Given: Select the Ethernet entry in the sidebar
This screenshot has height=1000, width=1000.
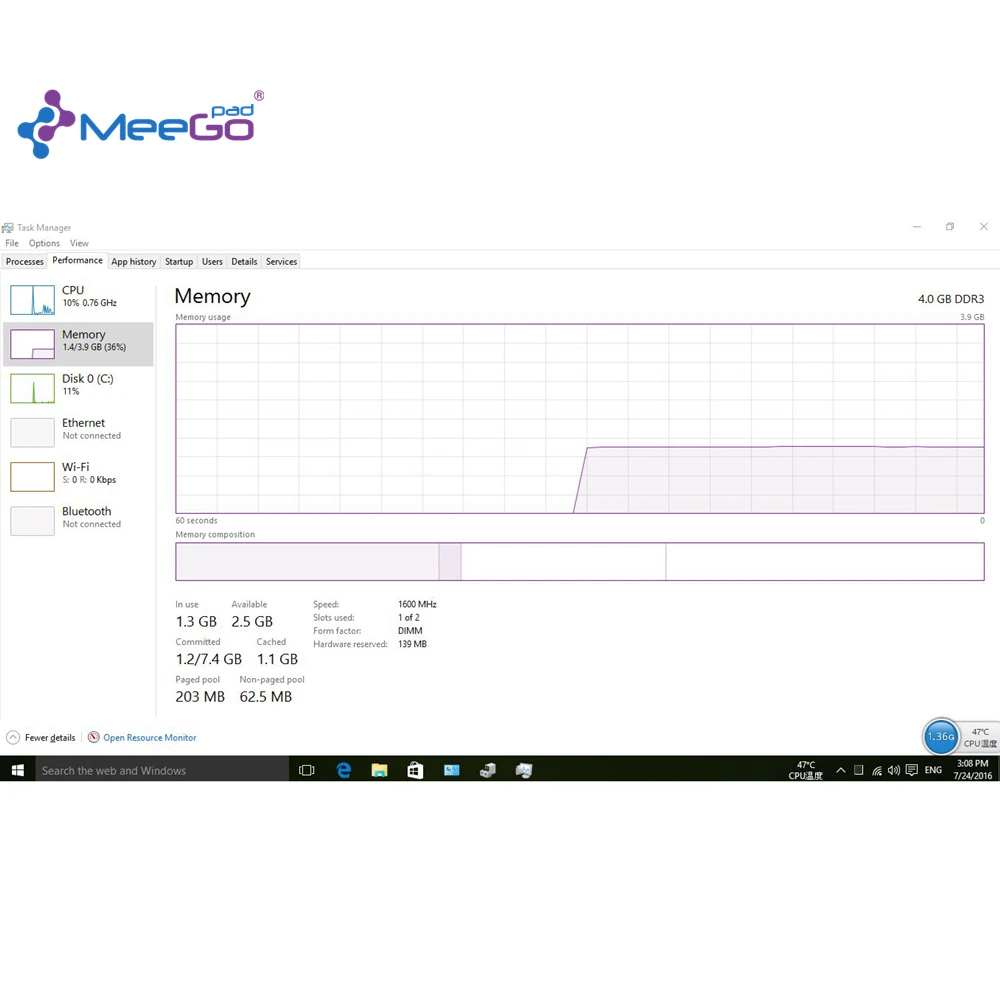Looking at the screenshot, I should click(78, 432).
